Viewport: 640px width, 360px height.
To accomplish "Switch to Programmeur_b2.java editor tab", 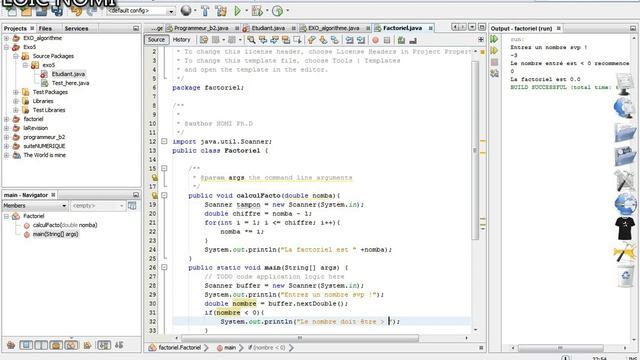I will 201,28.
